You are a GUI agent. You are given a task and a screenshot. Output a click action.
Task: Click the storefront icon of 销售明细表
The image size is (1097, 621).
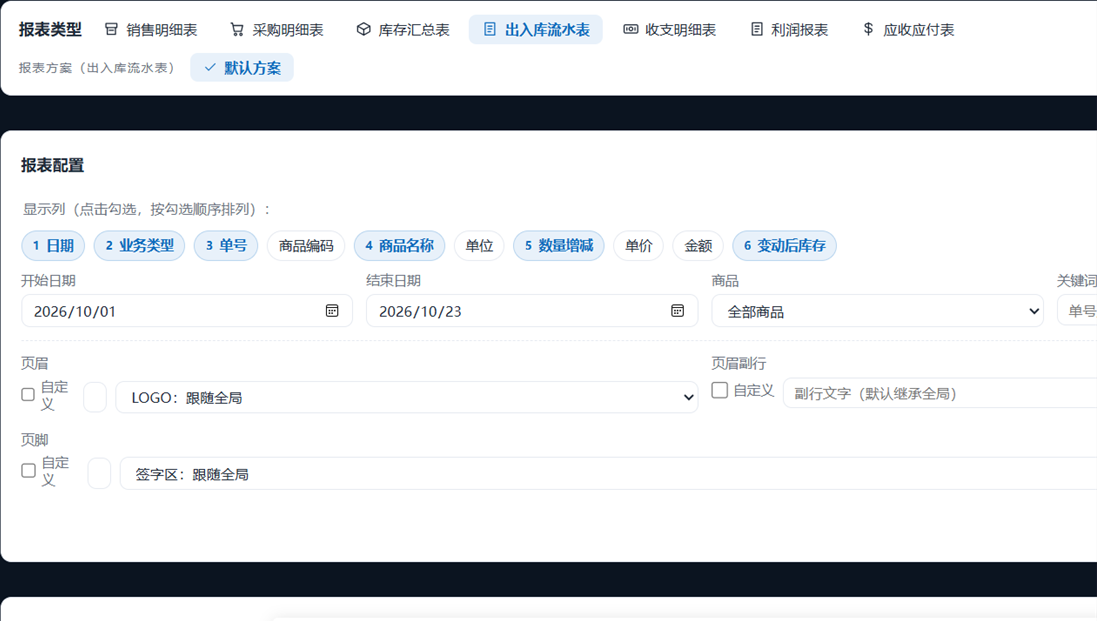click(111, 29)
